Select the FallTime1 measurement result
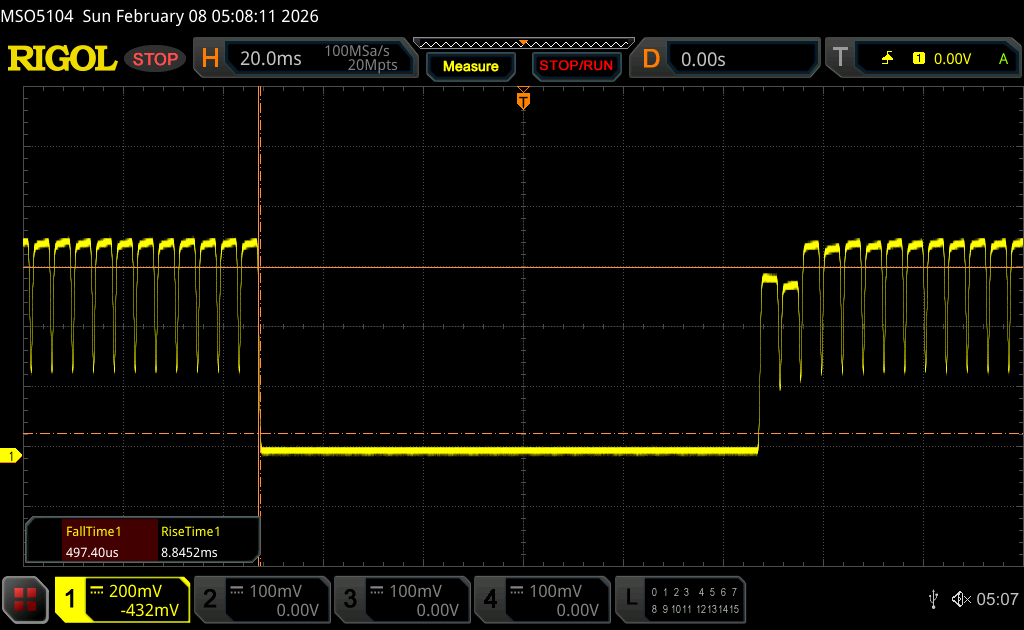 point(93,541)
